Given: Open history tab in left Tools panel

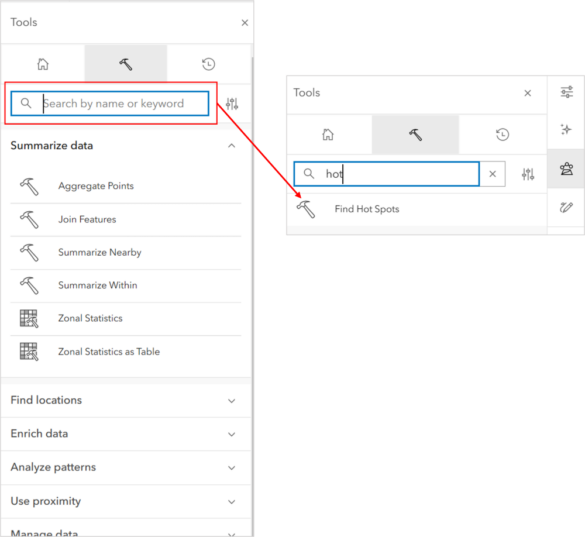Looking at the screenshot, I should pyautogui.click(x=209, y=64).
